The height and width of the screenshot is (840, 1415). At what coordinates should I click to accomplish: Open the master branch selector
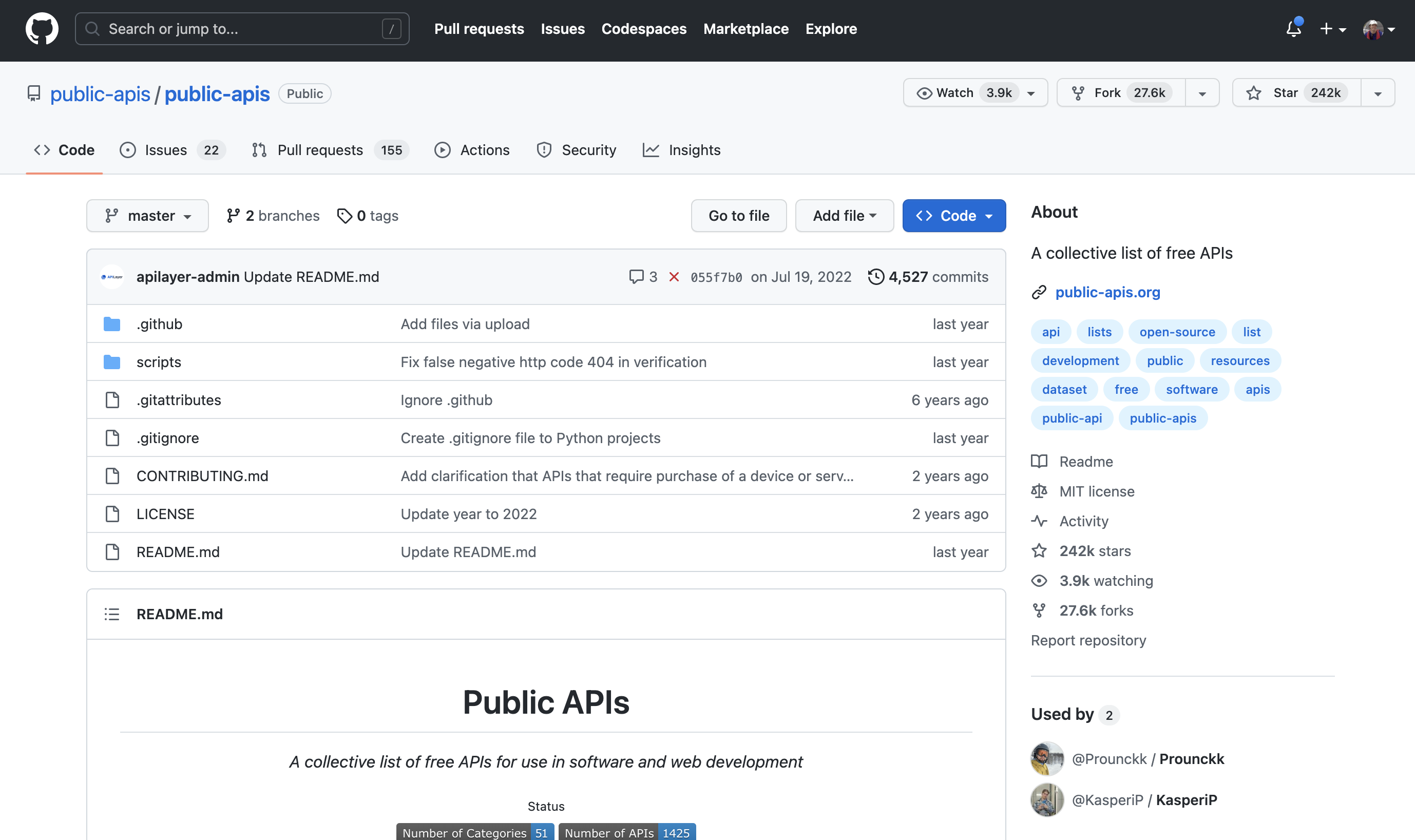pyautogui.click(x=148, y=216)
